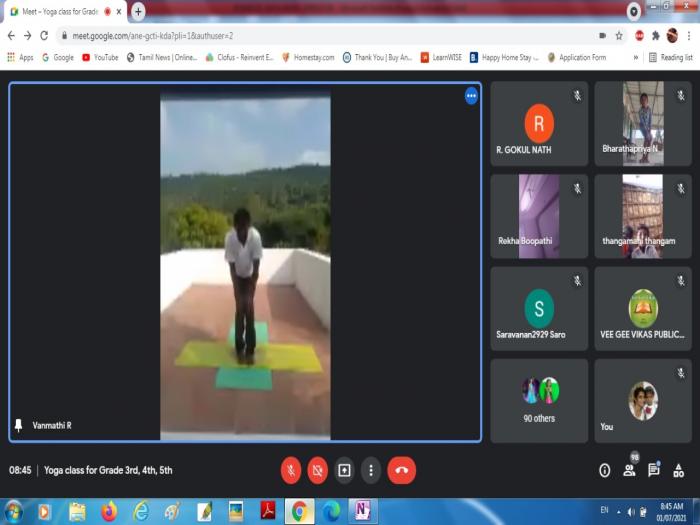Go forward using browser forward arrow
This screenshot has height=525, width=700.
click(28, 36)
